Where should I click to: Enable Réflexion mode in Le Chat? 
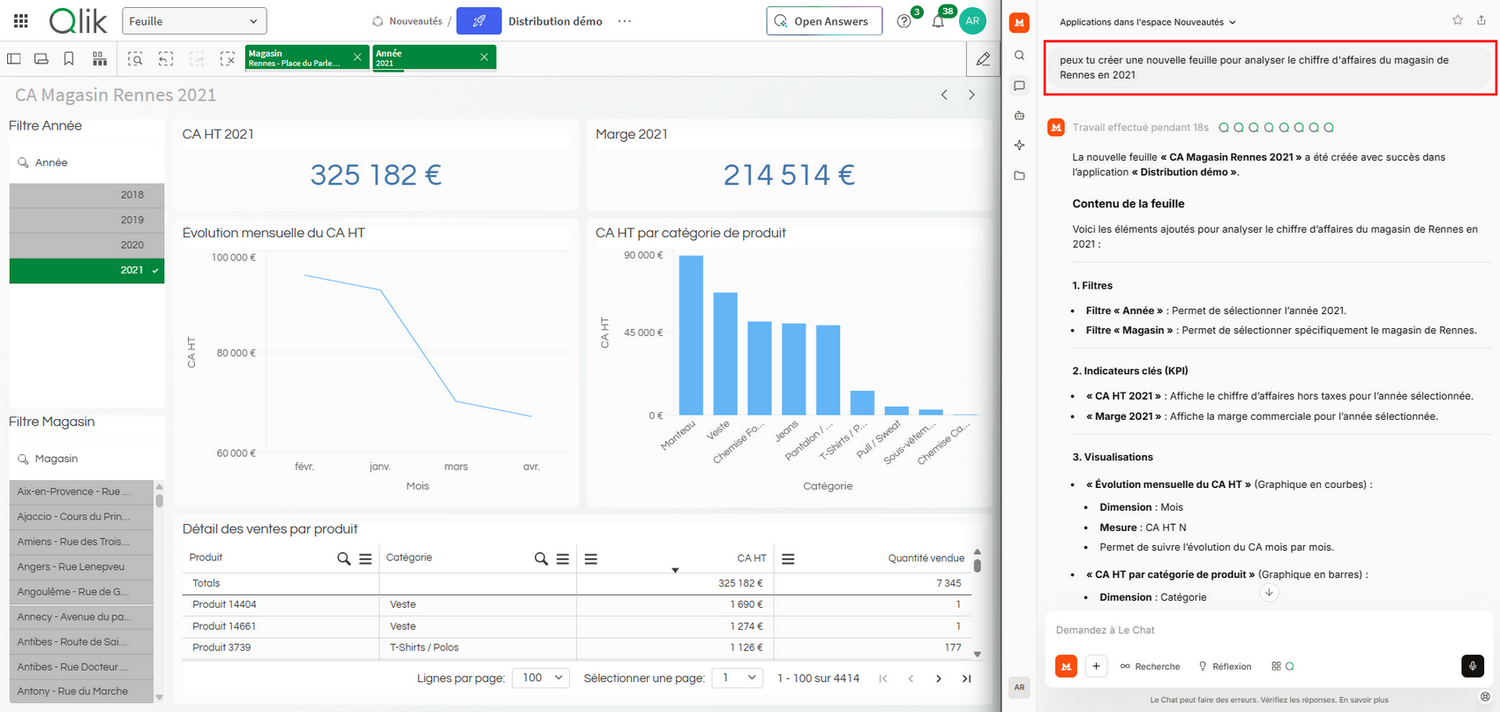pyautogui.click(x=1224, y=665)
